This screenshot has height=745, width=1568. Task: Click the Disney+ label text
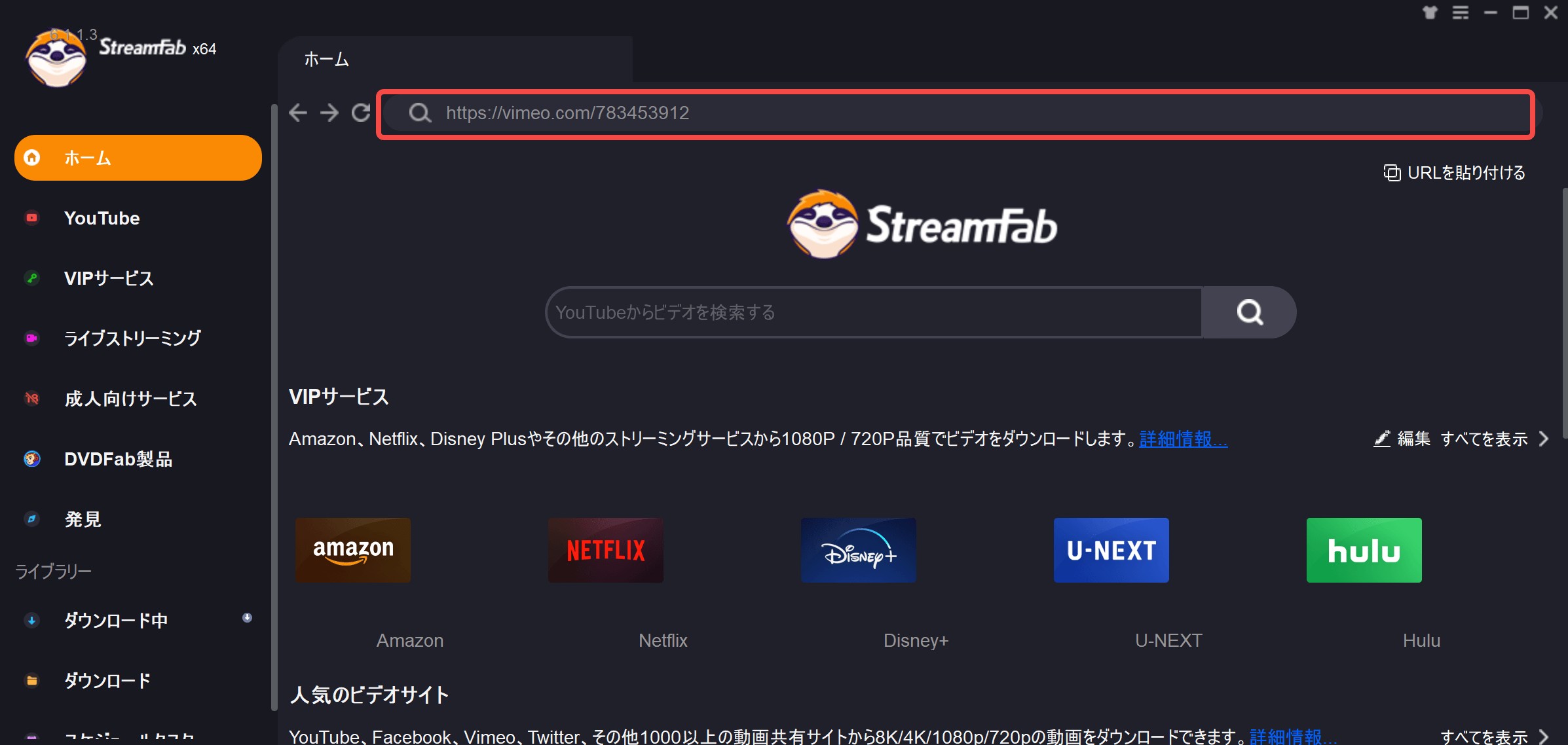pos(916,640)
